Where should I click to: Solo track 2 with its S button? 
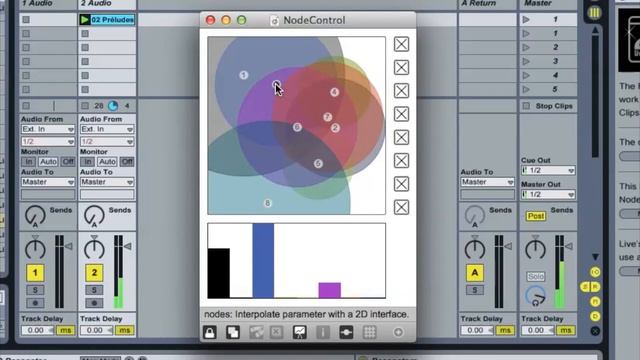pos(94,290)
